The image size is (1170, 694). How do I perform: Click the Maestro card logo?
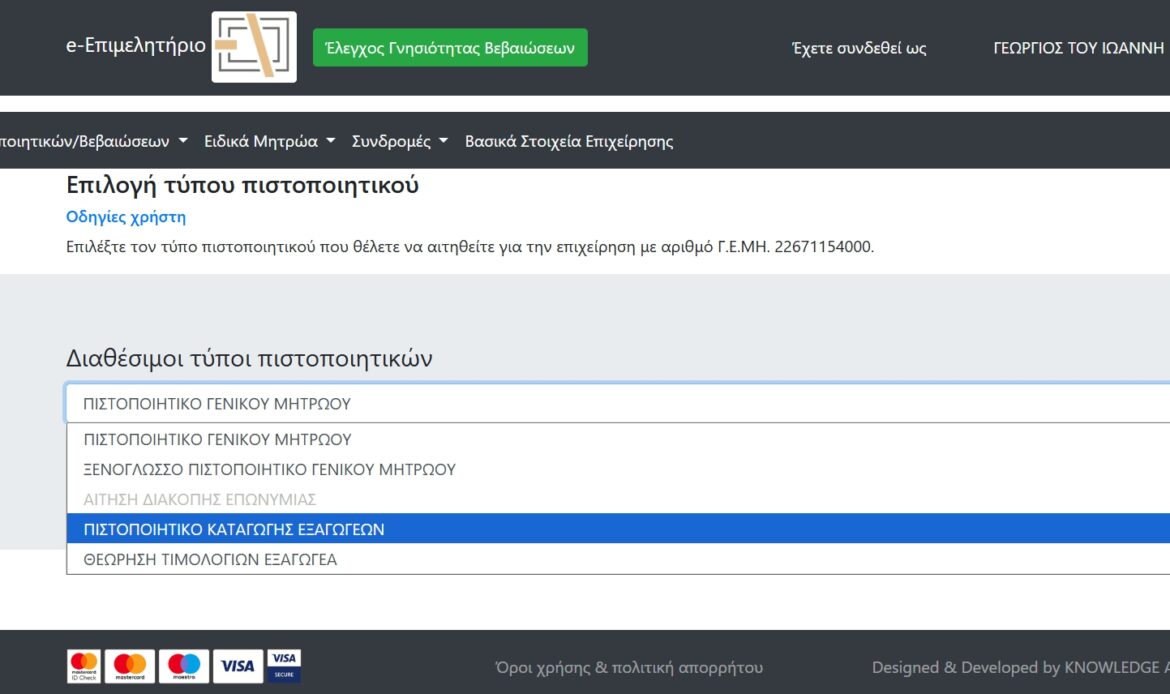184,665
